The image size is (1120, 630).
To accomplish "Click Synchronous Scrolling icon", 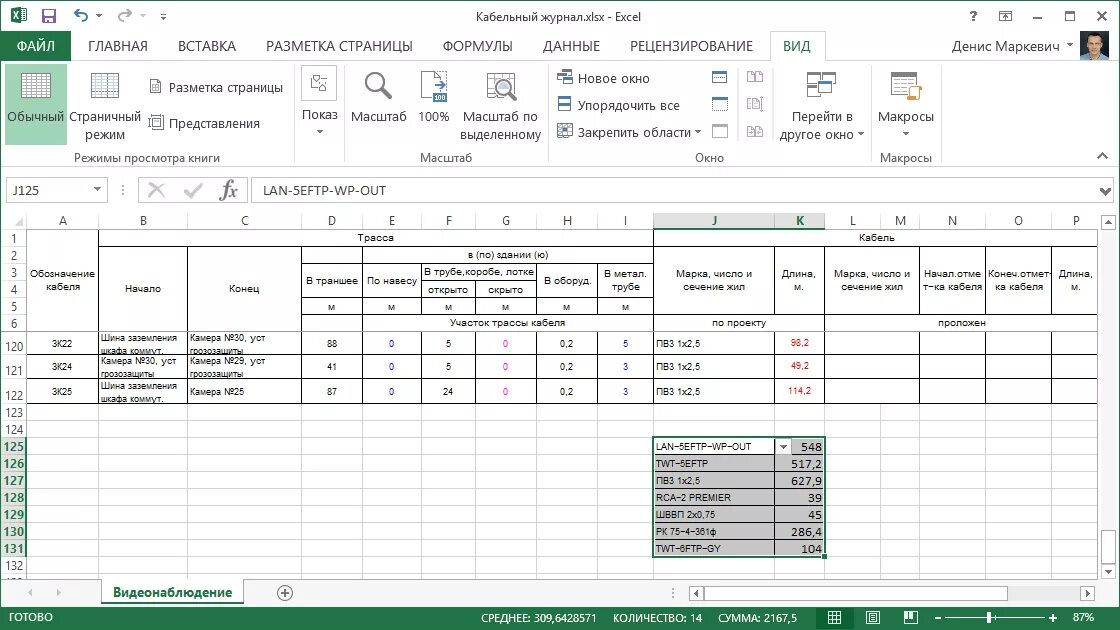I will point(754,104).
